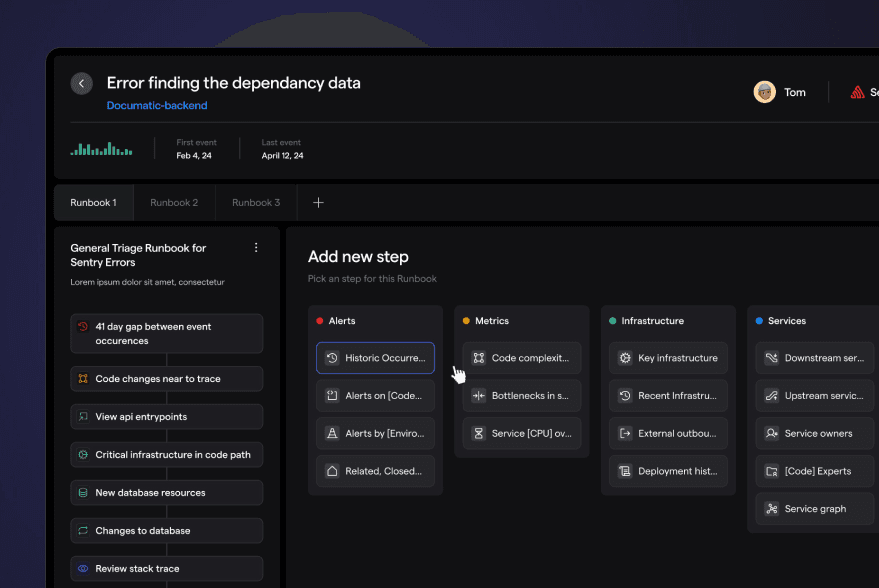Select the eye icon on Review stack trace

pos(83,568)
